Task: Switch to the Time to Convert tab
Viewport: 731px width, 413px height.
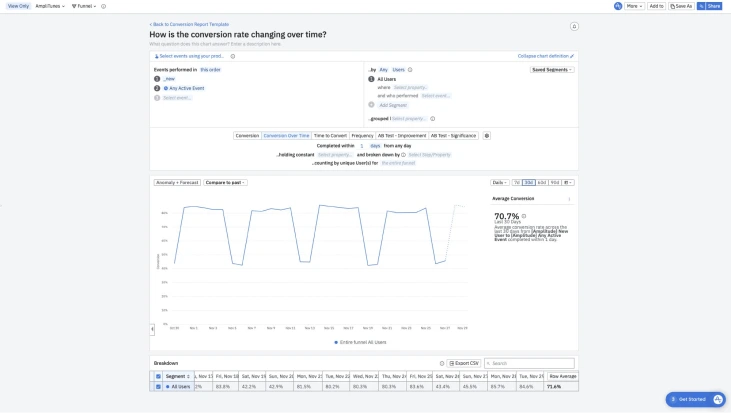Action: (x=330, y=135)
